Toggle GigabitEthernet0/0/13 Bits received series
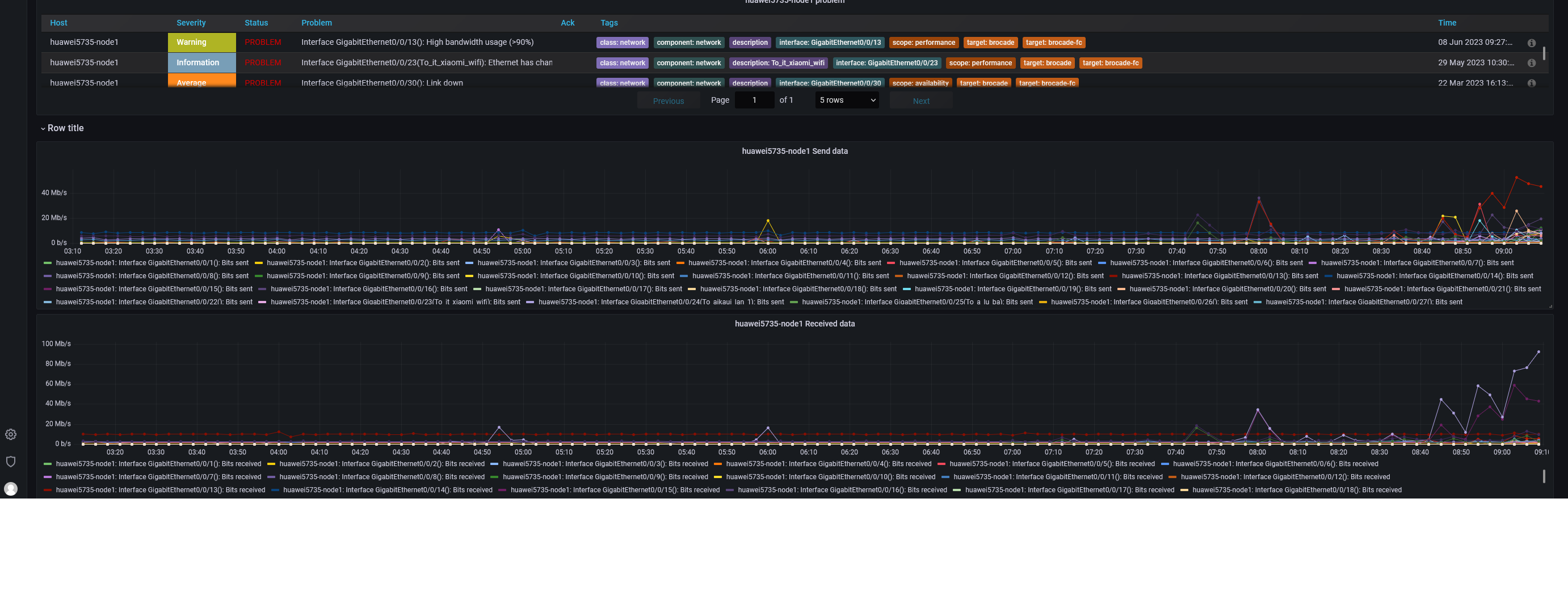Viewport: 1568px width, 599px height. (x=160, y=490)
